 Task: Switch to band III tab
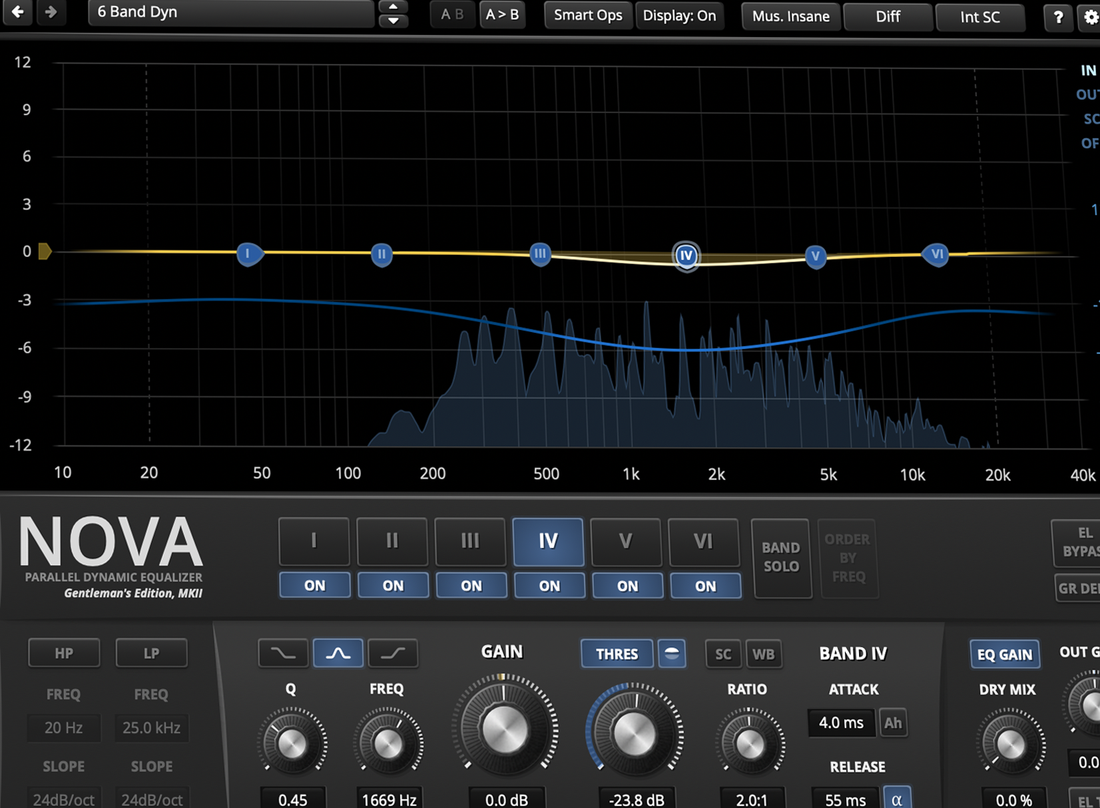click(470, 541)
